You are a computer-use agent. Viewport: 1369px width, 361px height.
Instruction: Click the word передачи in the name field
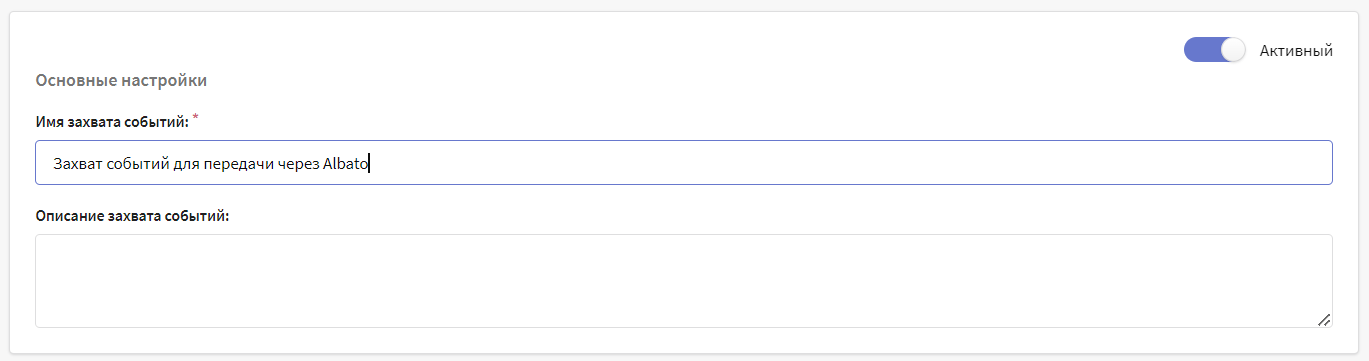pyautogui.click(x=237, y=163)
